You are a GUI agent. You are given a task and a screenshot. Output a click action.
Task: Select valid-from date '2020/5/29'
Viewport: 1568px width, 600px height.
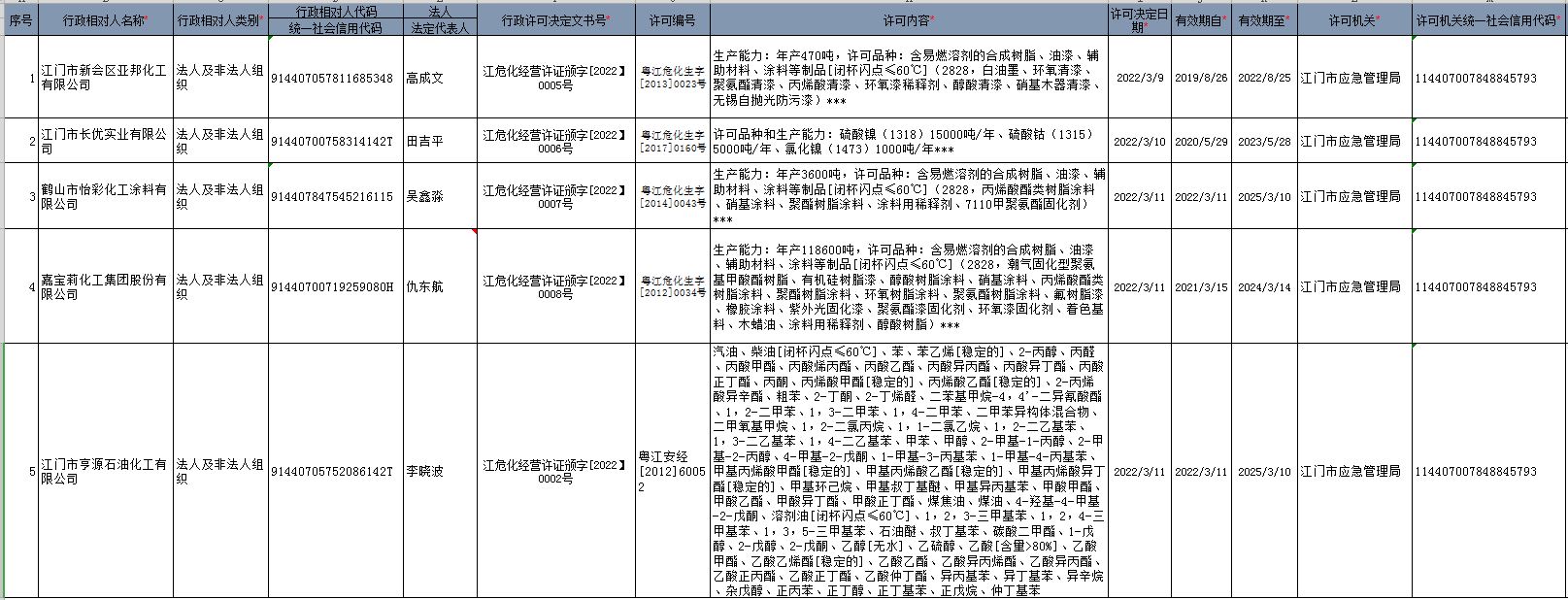[1201, 141]
